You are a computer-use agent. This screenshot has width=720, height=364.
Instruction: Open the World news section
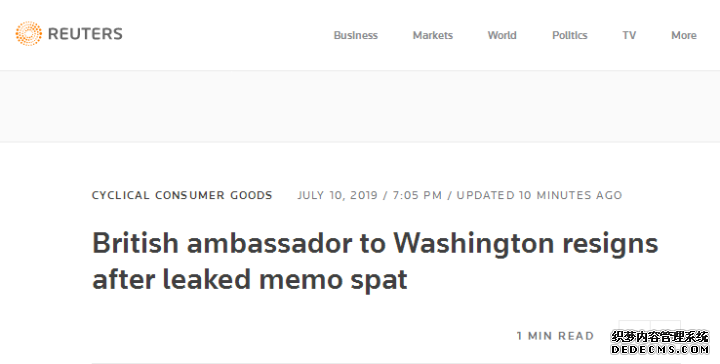click(x=502, y=35)
